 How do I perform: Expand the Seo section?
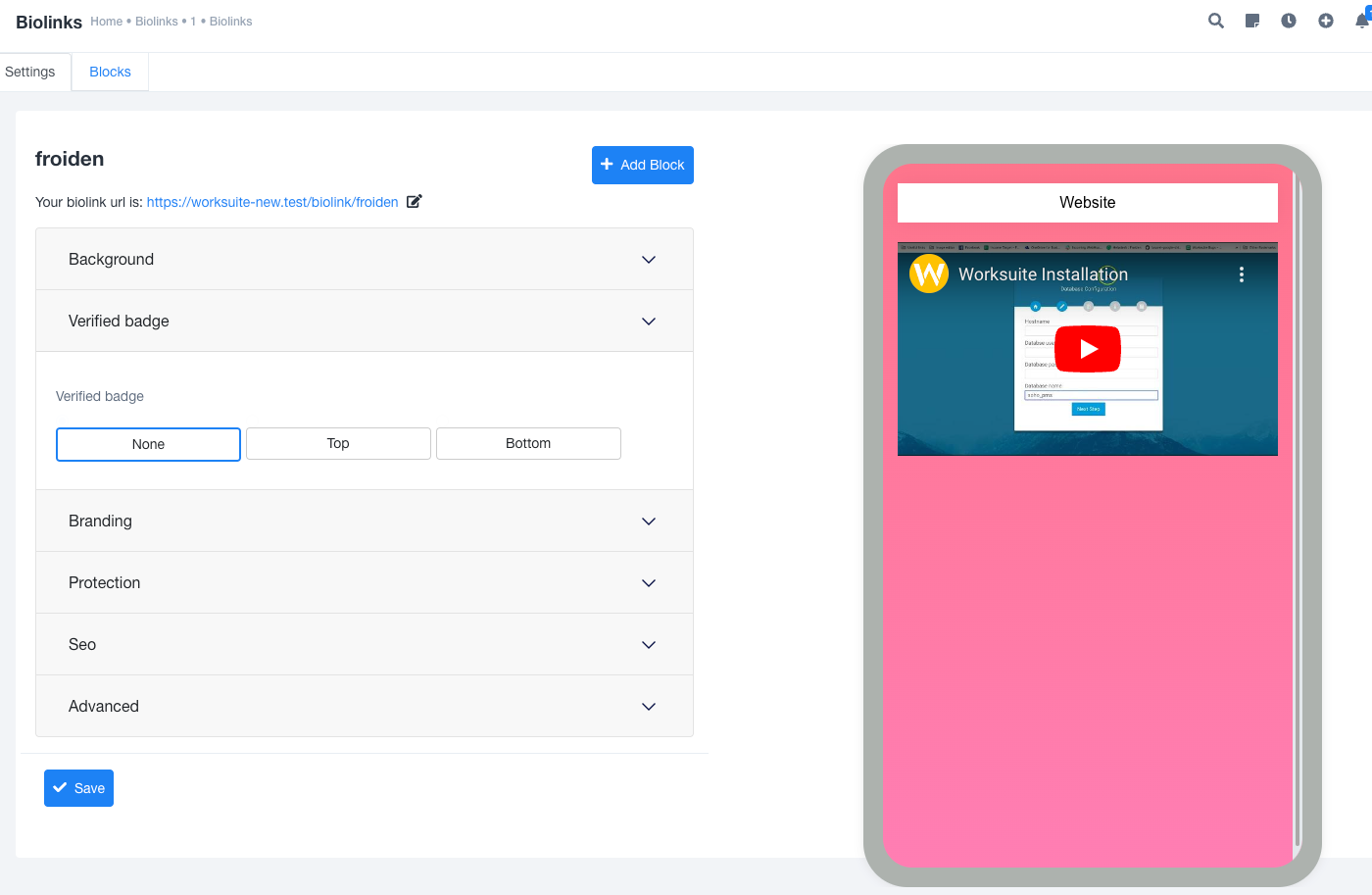pos(365,644)
